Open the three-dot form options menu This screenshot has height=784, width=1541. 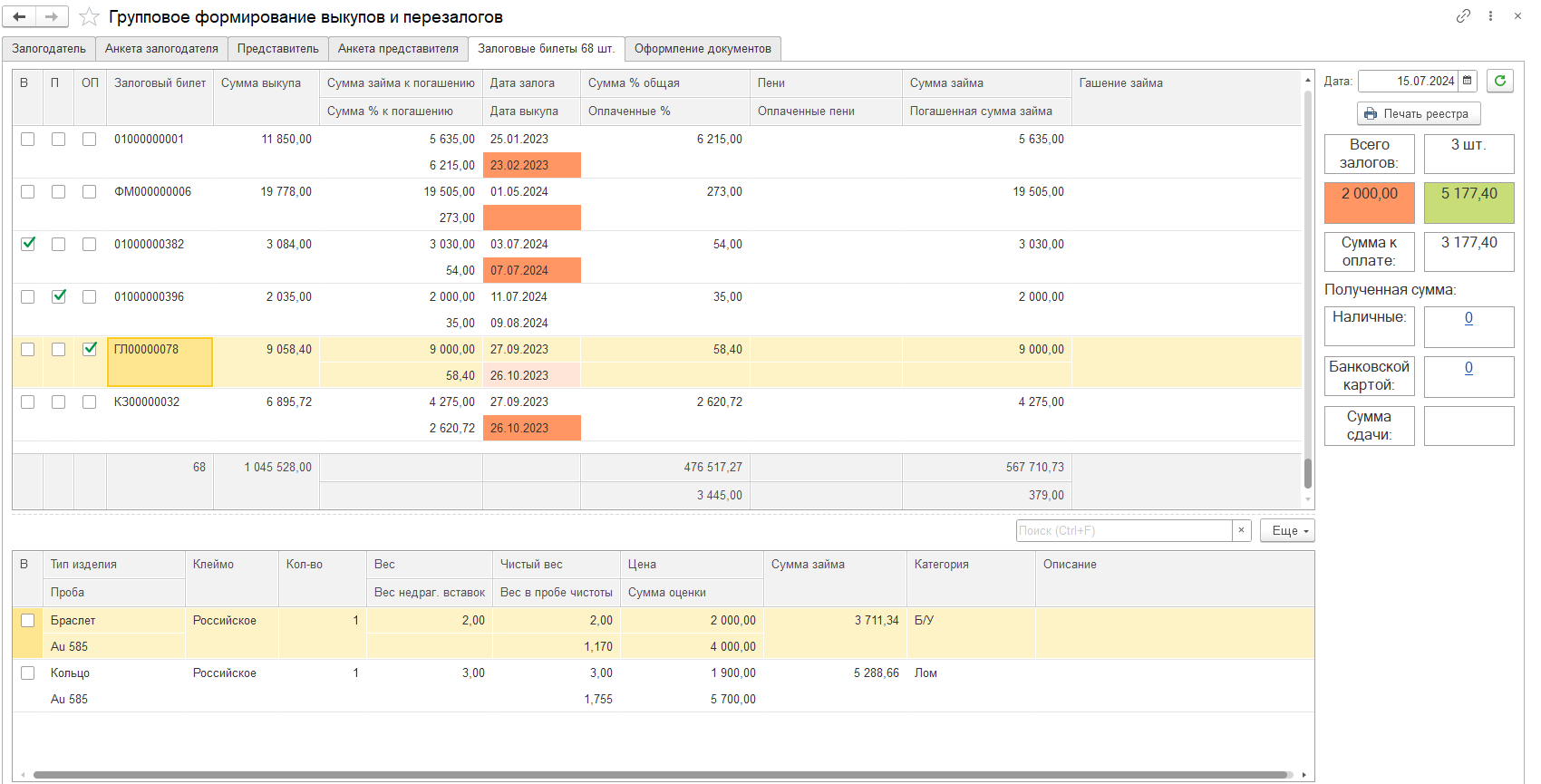1490,15
